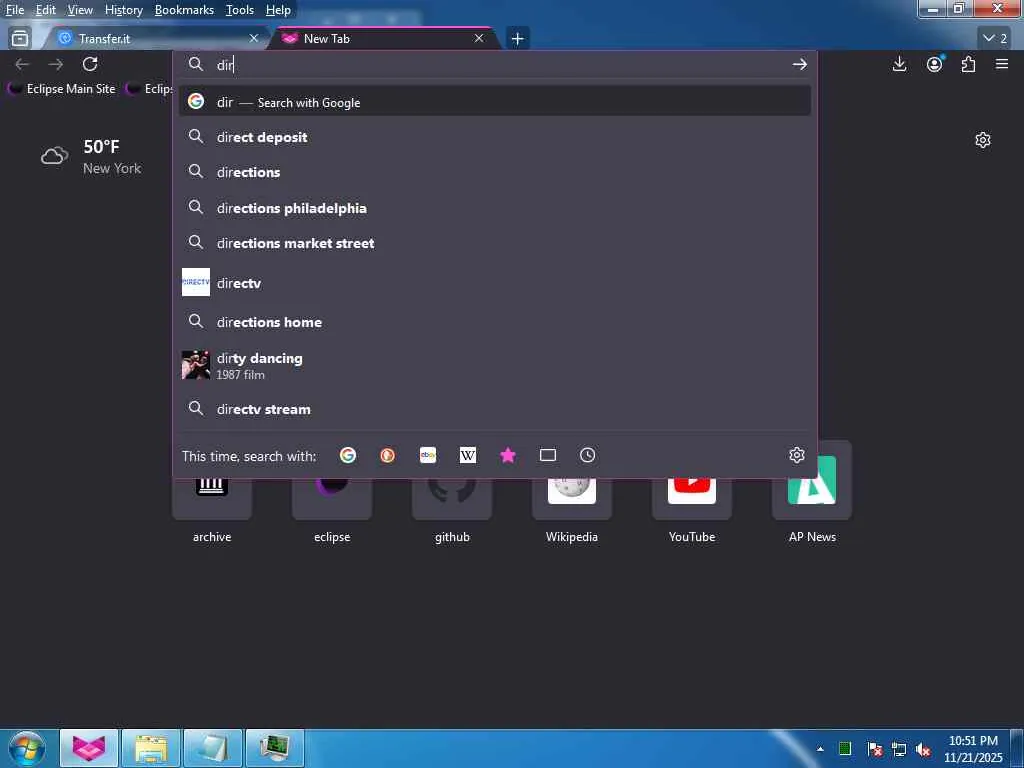The height and width of the screenshot is (768, 1024).
Task: Click the muted volume tray icon
Action: [x=923, y=749]
